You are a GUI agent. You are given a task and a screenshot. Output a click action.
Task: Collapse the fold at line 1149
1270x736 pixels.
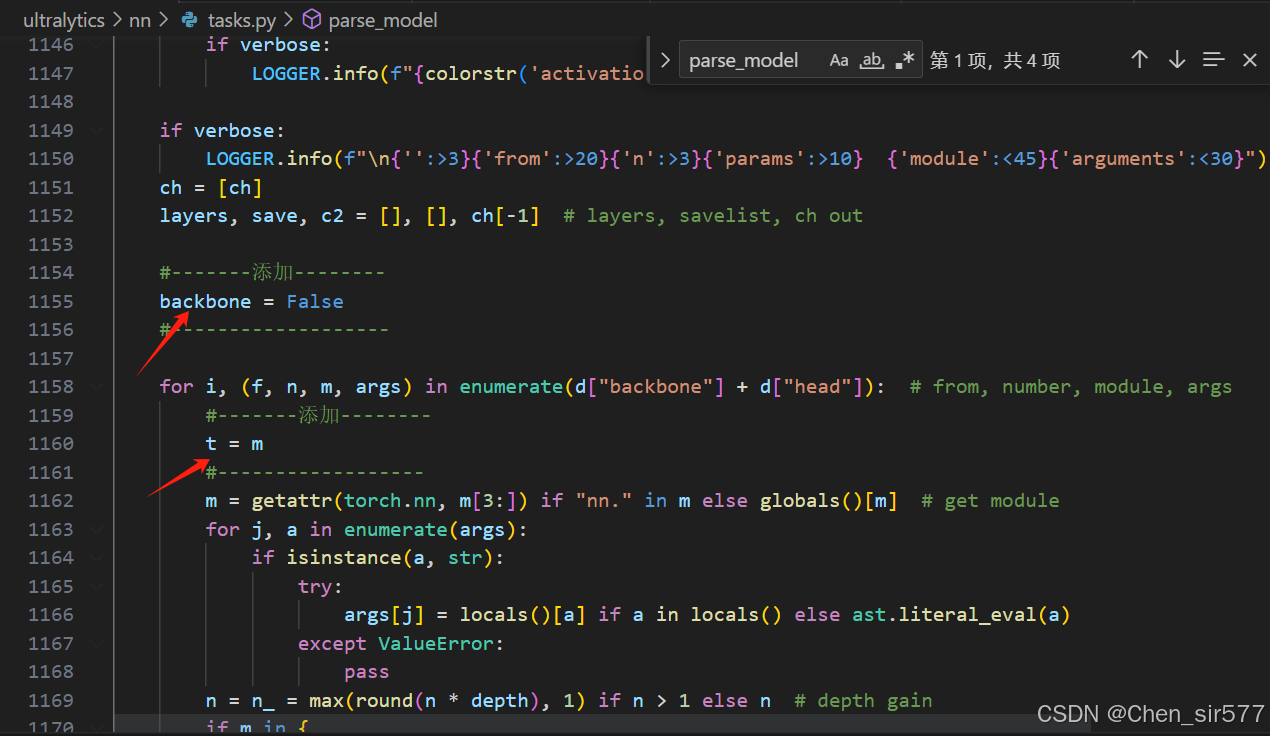[x=96, y=130]
